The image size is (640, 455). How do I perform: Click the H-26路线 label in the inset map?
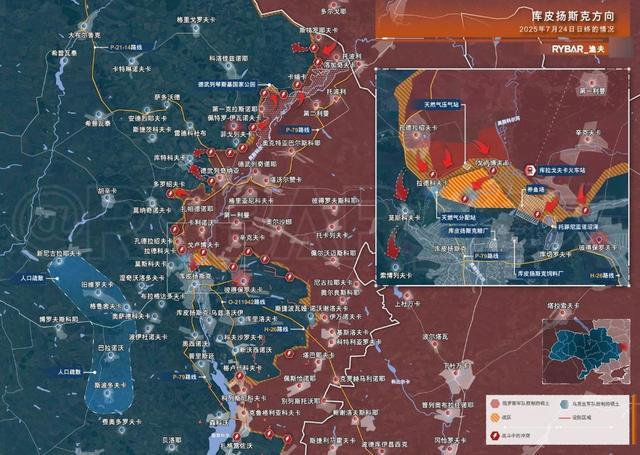point(602,276)
